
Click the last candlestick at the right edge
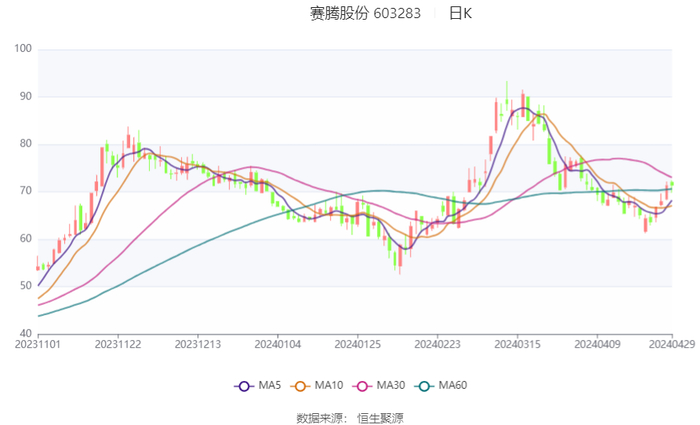coord(672,184)
